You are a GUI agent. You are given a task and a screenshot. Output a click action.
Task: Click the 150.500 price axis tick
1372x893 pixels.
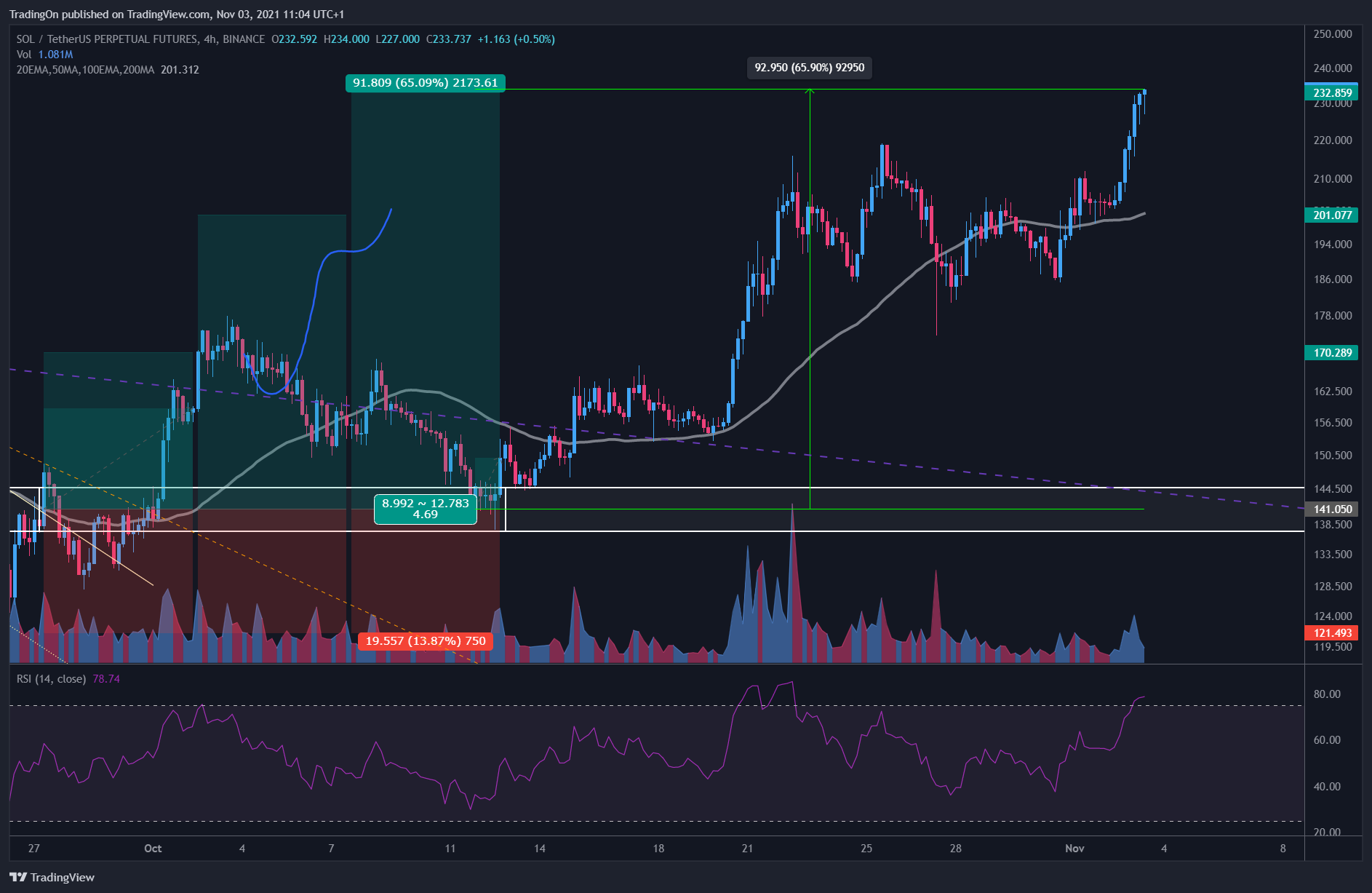[1333, 456]
